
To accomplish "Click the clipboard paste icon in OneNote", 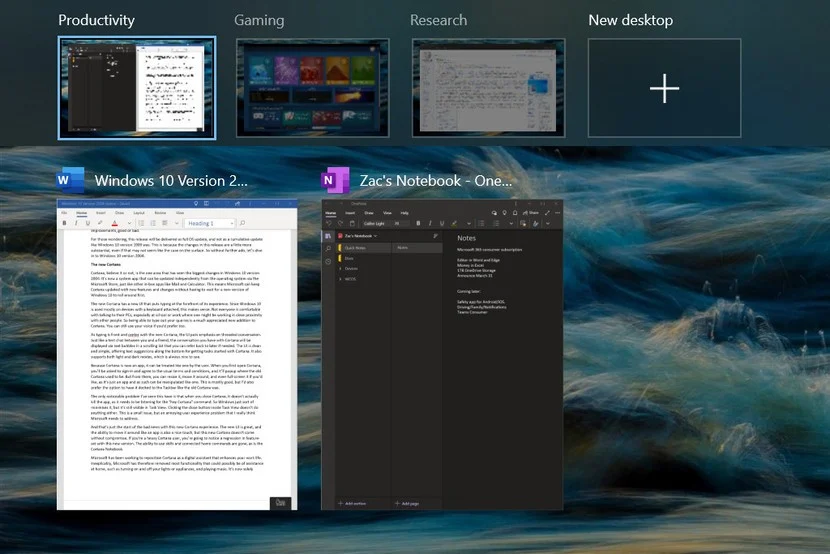I will click(x=352, y=223).
